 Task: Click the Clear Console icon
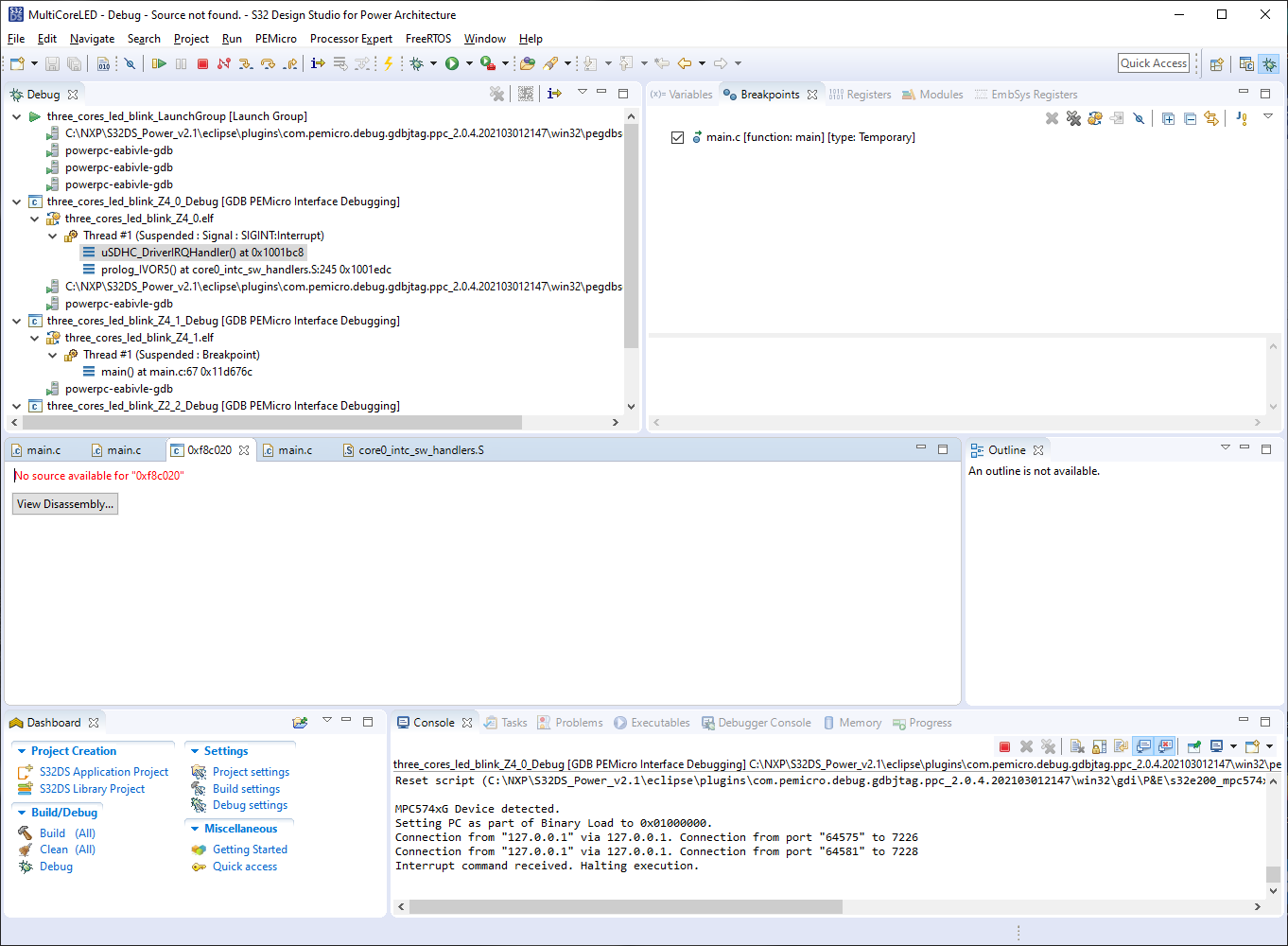click(x=1077, y=746)
